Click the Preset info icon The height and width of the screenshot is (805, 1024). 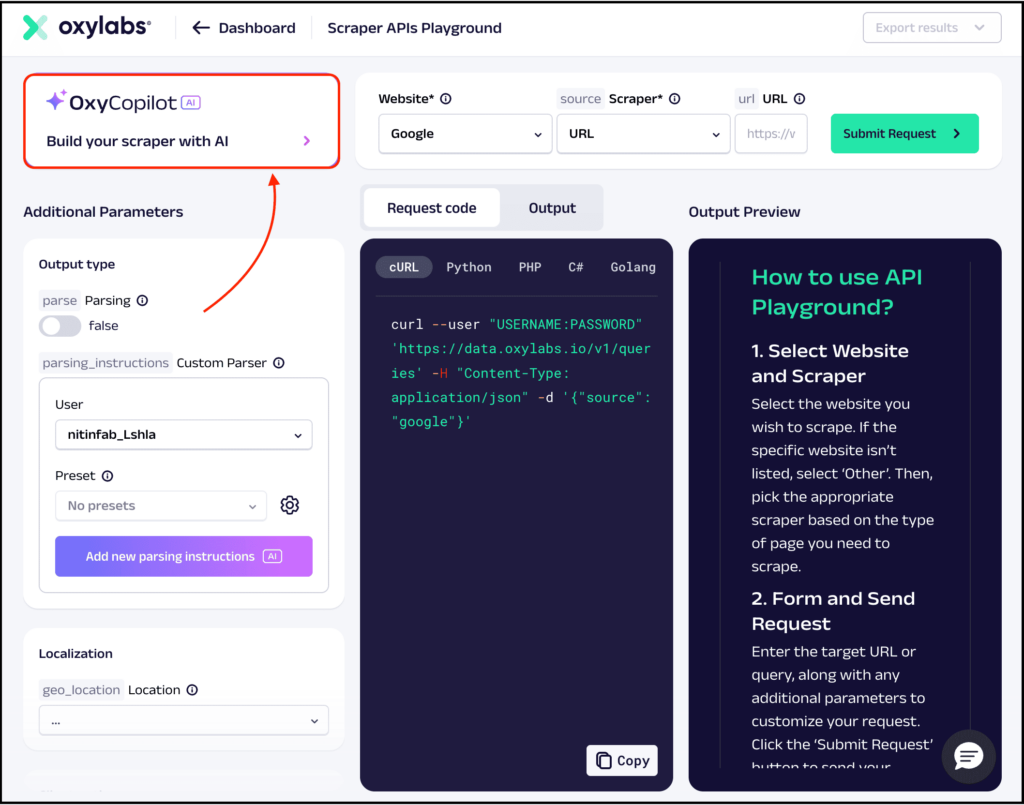pyautogui.click(x=108, y=476)
